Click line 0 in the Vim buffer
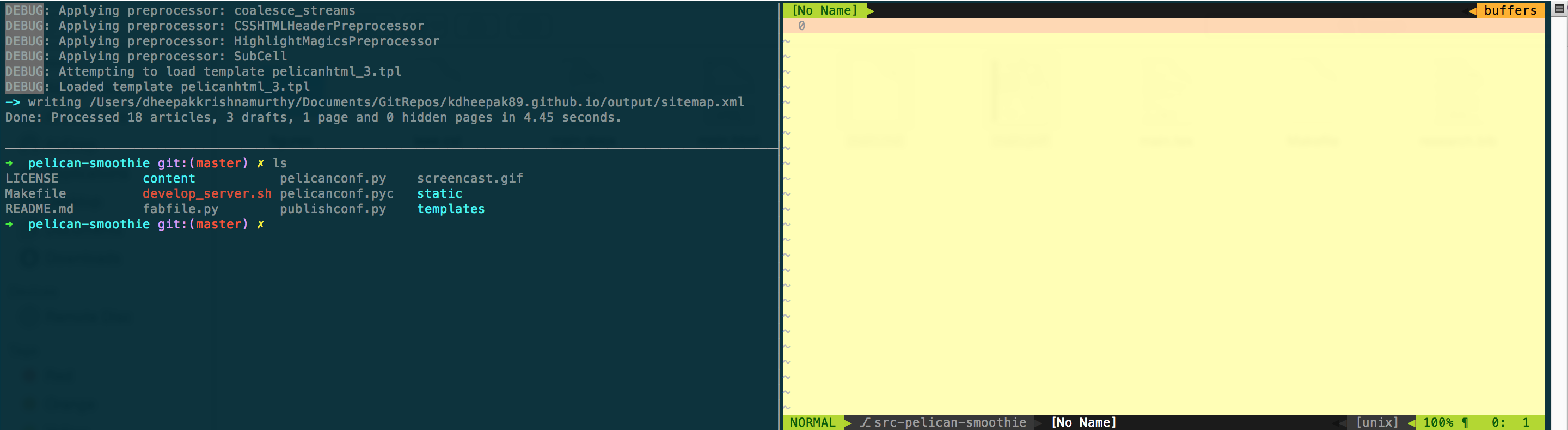This screenshot has width=1568, height=430. click(x=801, y=26)
